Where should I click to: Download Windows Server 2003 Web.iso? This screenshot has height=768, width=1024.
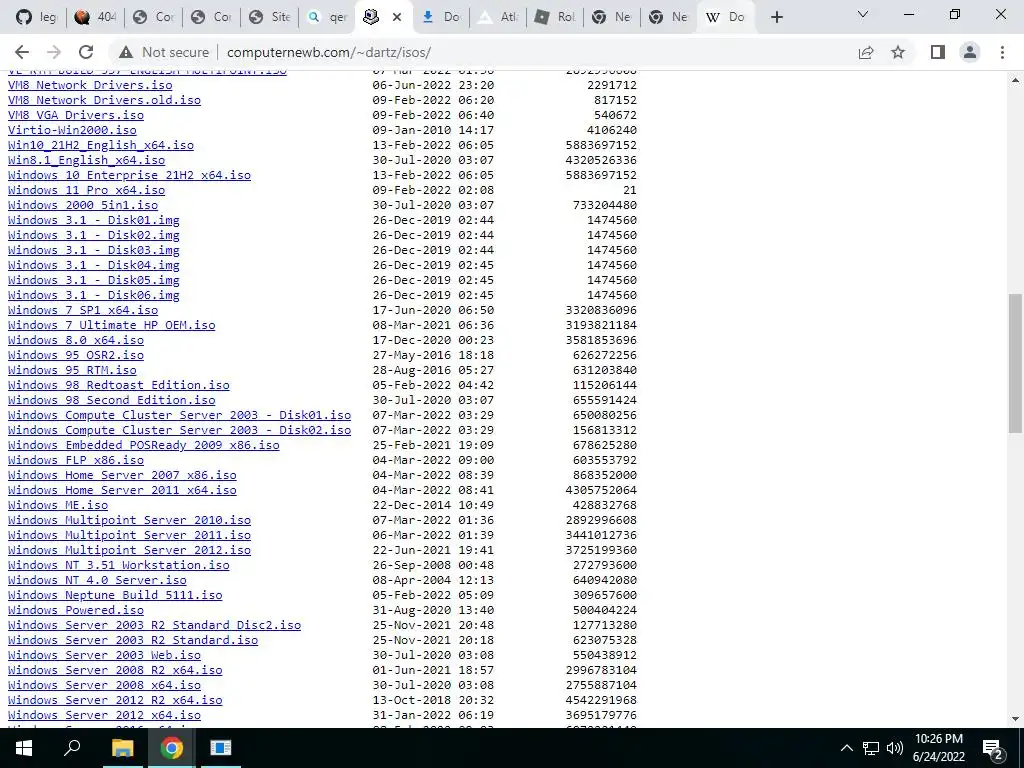click(104, 656)
